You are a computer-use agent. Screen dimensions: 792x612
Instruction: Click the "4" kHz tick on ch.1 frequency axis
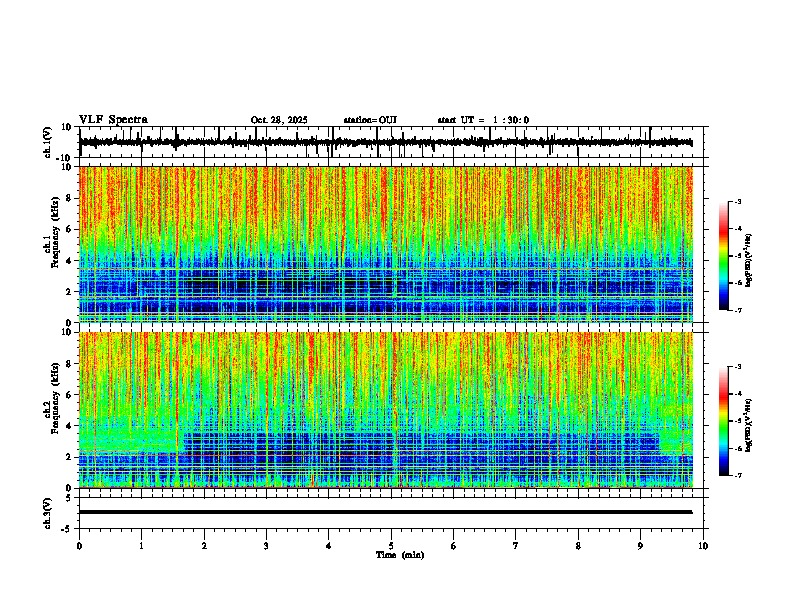tap(70, 261)
